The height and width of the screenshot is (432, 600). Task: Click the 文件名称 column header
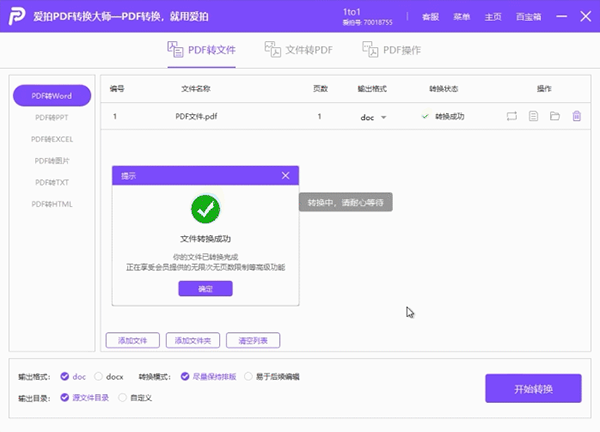[196, 89]
